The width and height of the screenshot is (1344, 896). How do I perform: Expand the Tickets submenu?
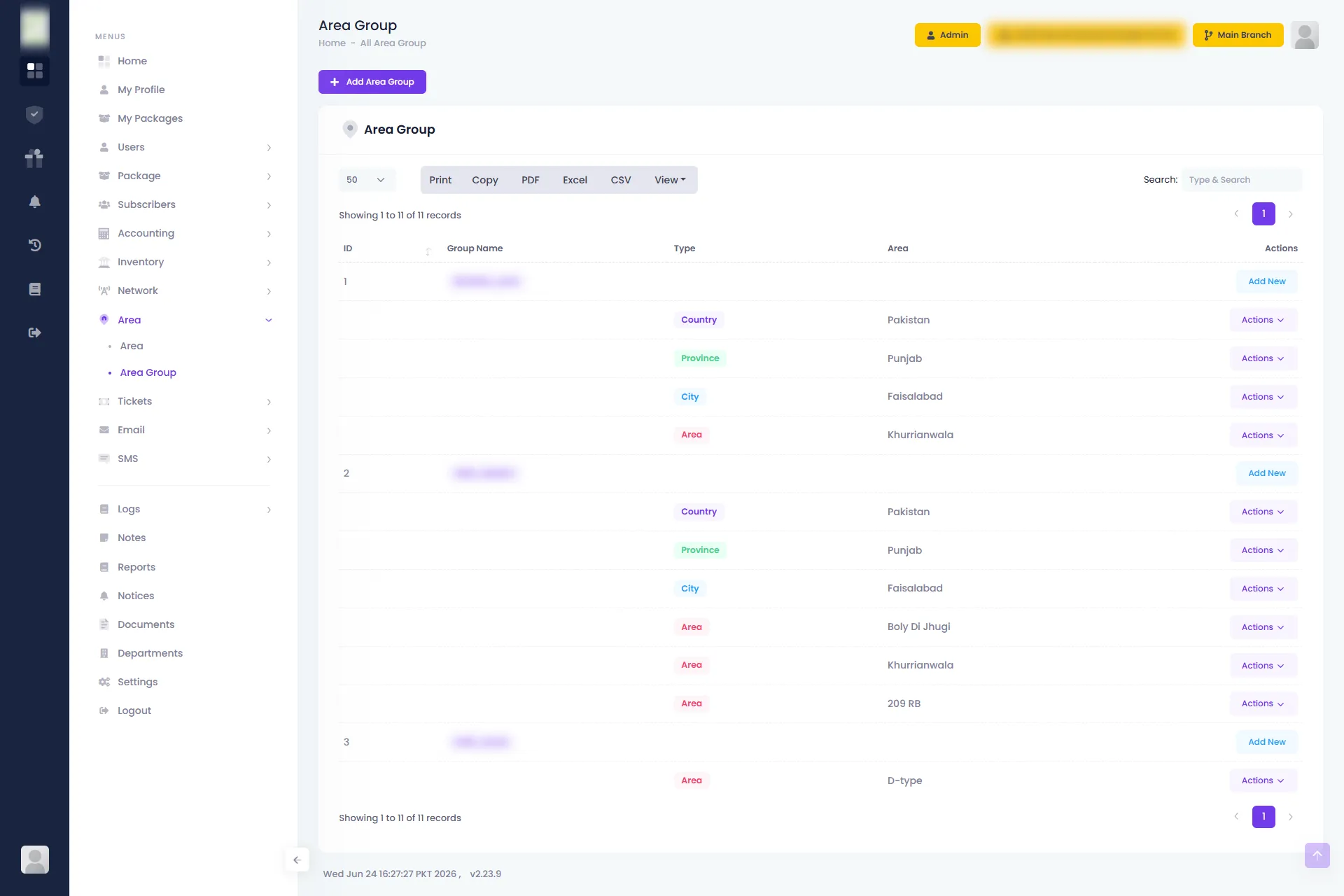pyautogui.click(x=269, y=401)
